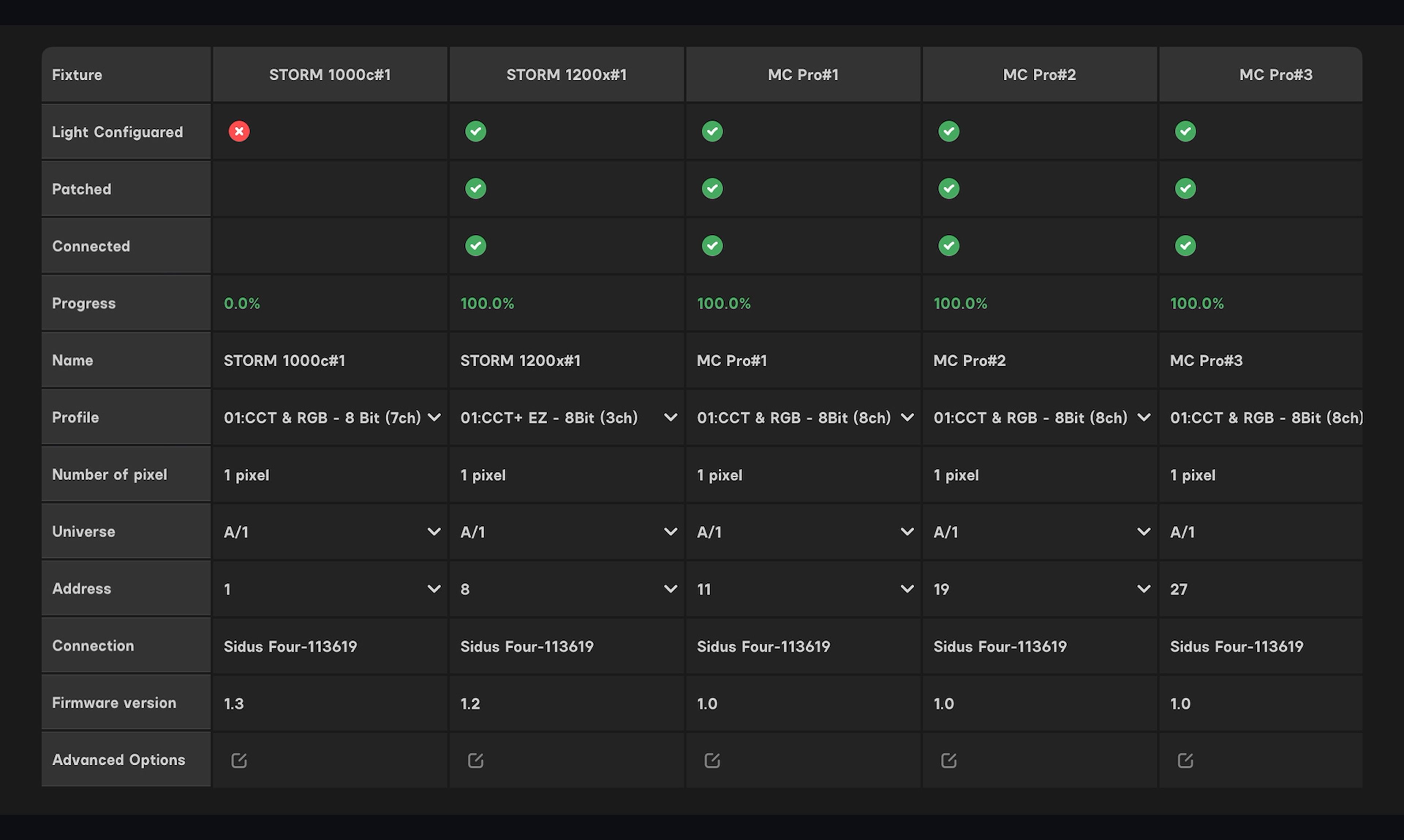
Task: Expand Address dropdown for MC Pro#2
Action: pos(1144,589)
